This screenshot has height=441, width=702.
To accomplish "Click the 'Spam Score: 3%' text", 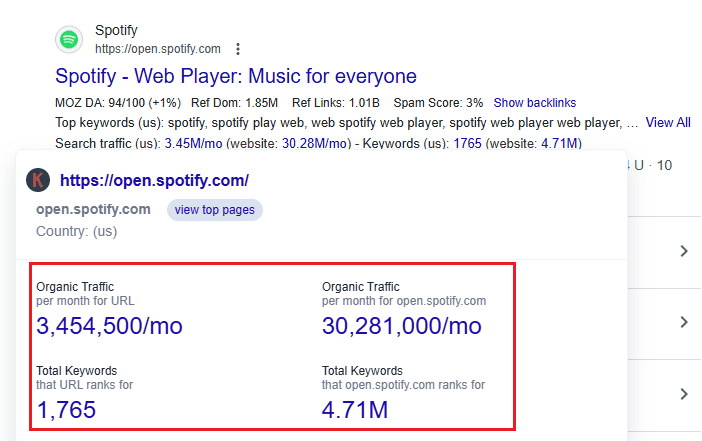I will point(438,103).
